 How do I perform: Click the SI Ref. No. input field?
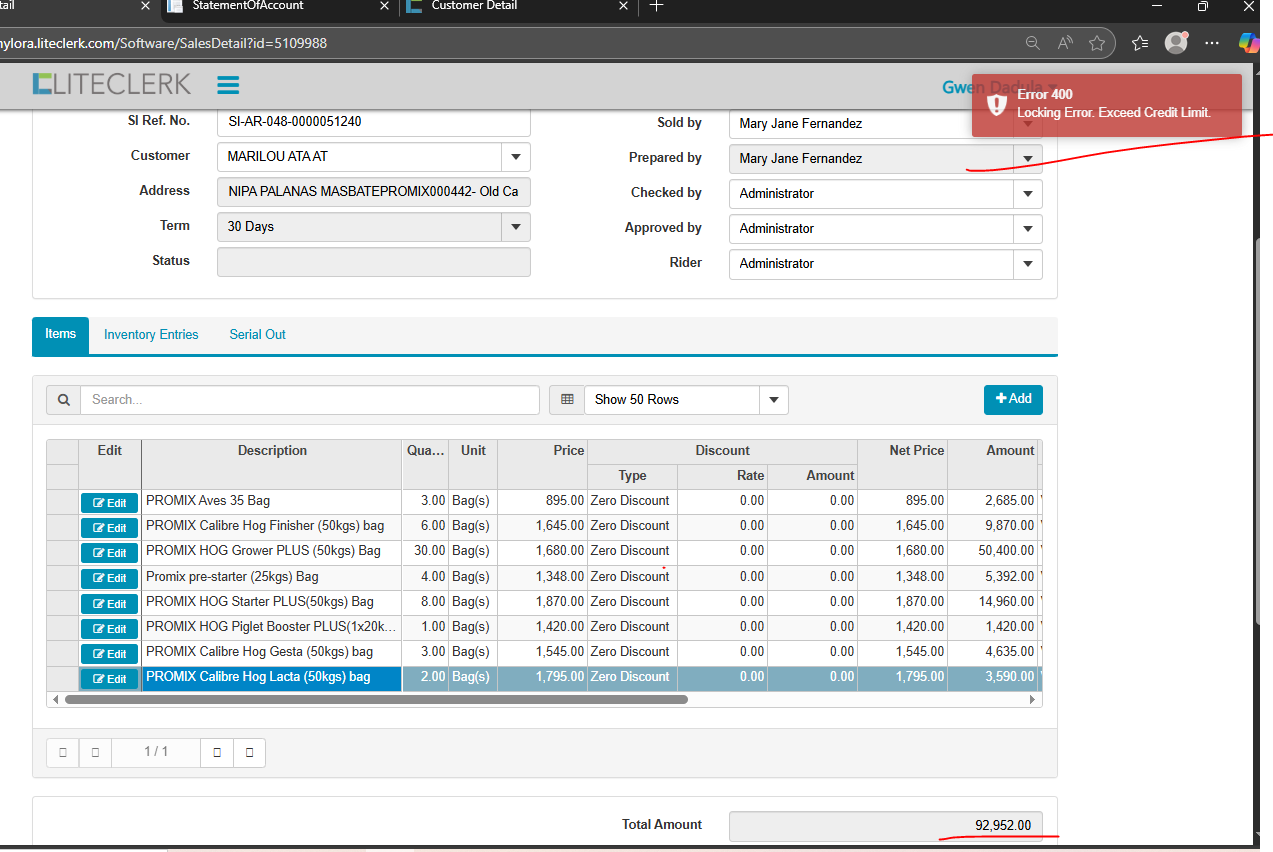tap(373, 122)
